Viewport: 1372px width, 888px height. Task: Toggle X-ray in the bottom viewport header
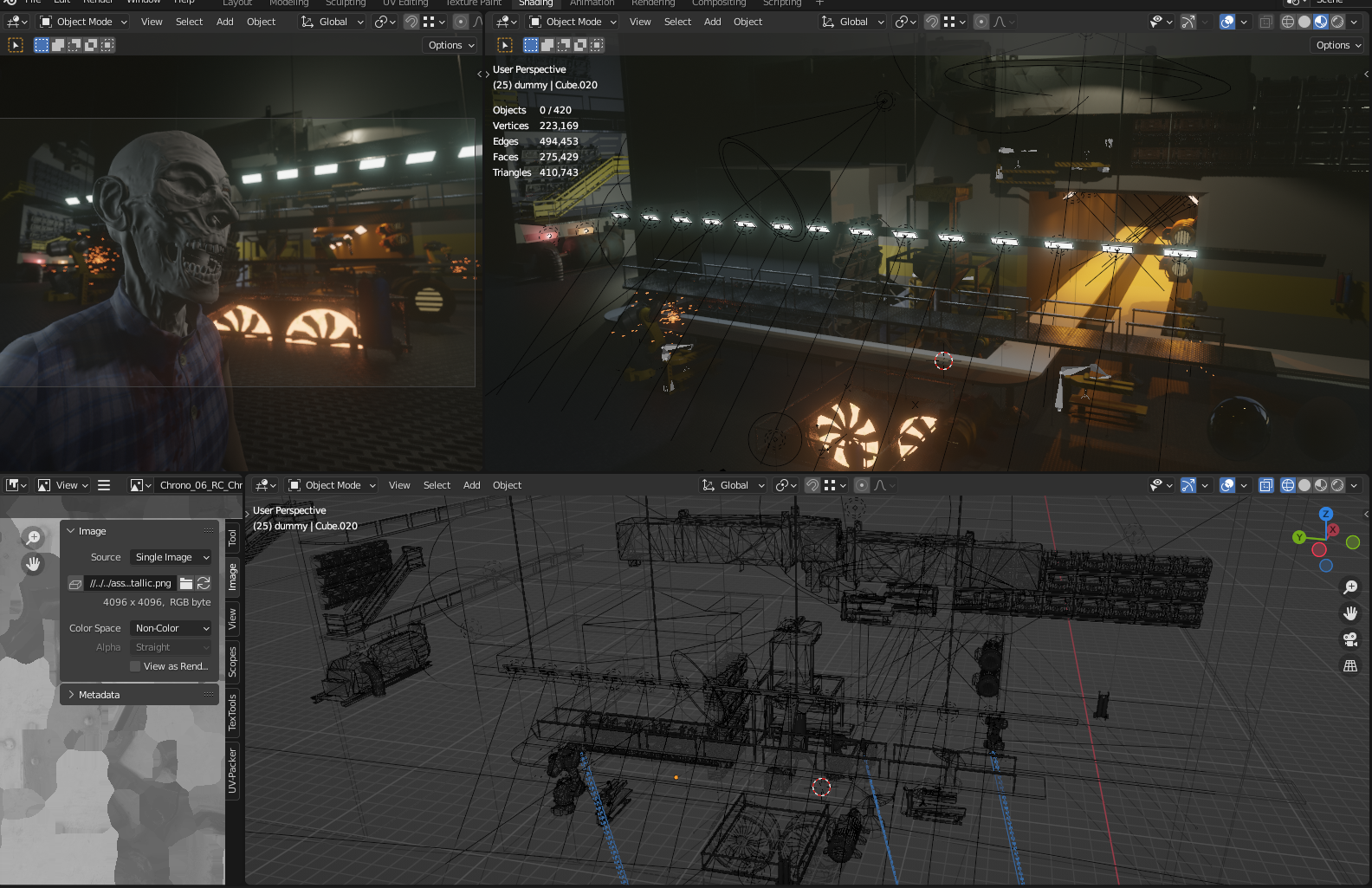(x=1266, y=485)
